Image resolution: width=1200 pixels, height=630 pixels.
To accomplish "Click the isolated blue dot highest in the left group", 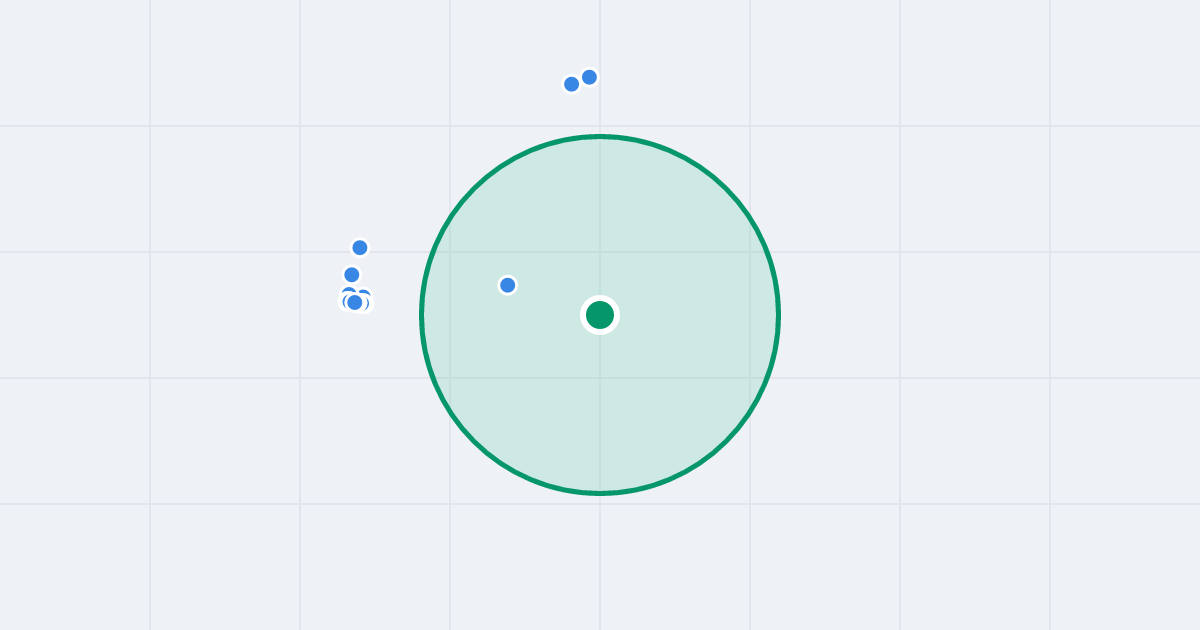I will point(360,247).
